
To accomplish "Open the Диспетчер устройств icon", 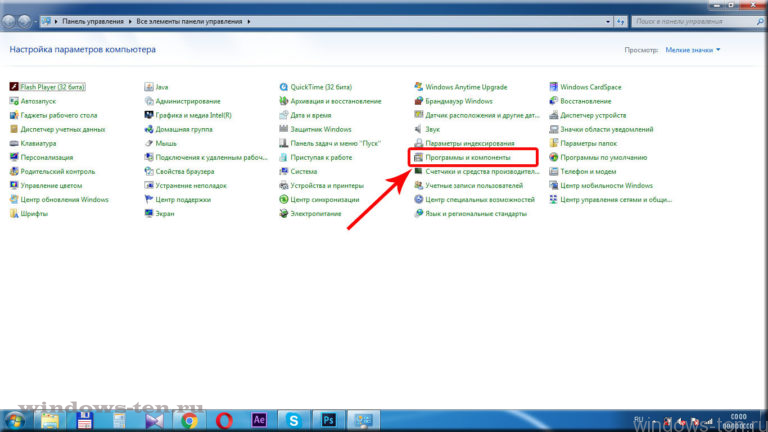I will (x=553, y=115).
